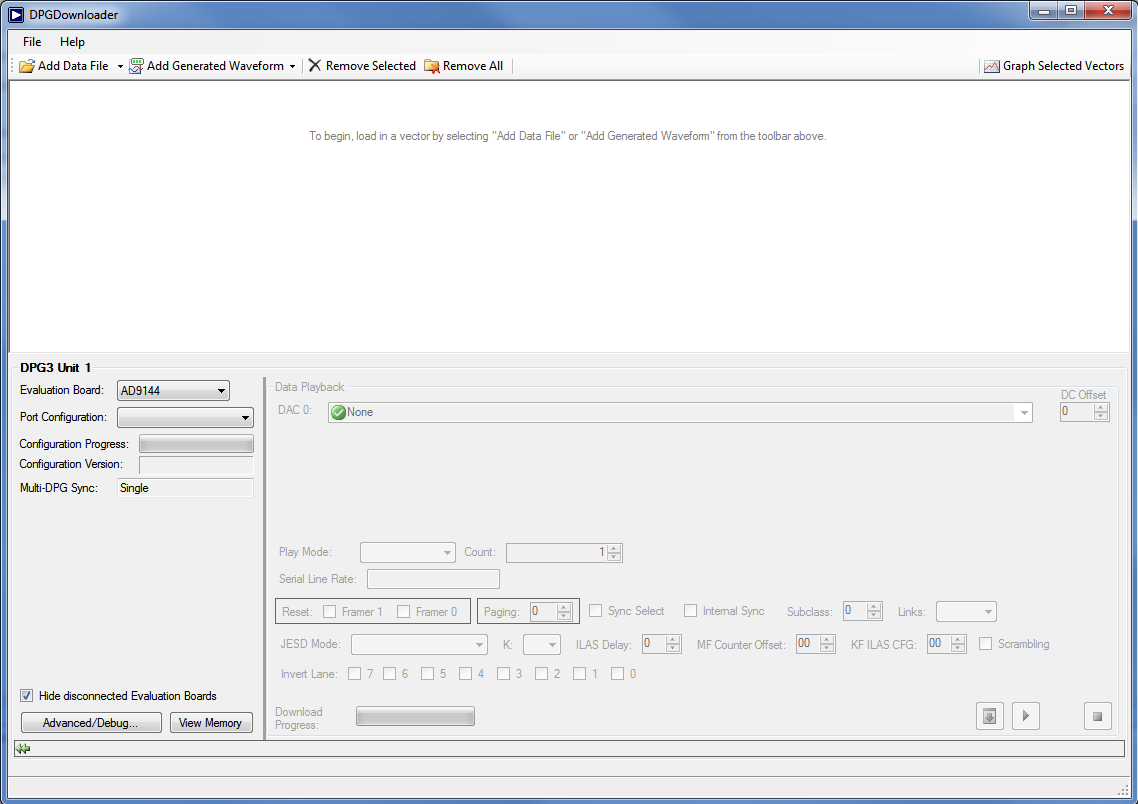Open the File menu
This screenshot has width=1138, height=804.
click(32, 42)
